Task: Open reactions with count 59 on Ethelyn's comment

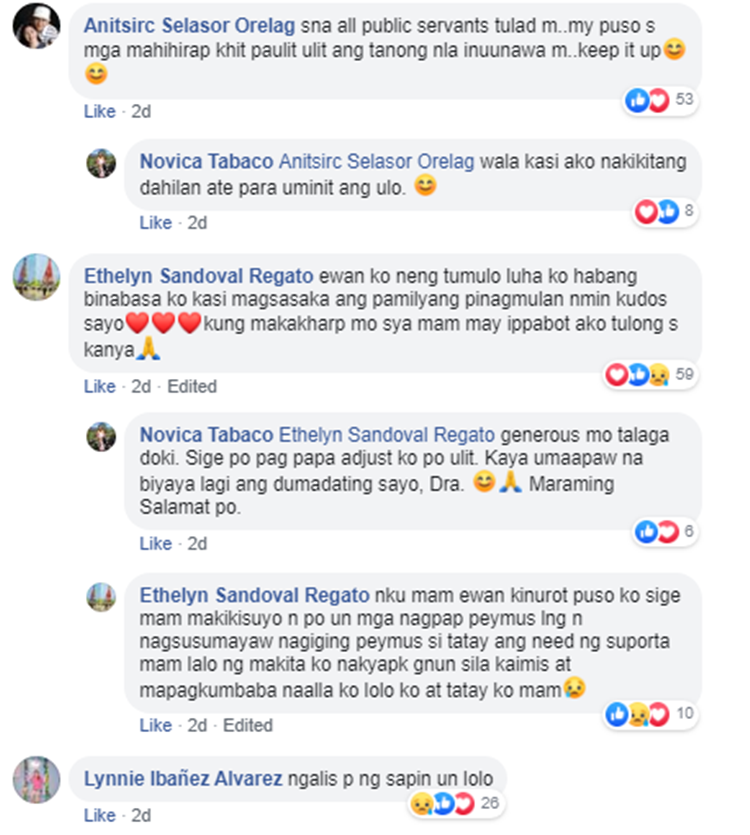Action: click(650, 374)
